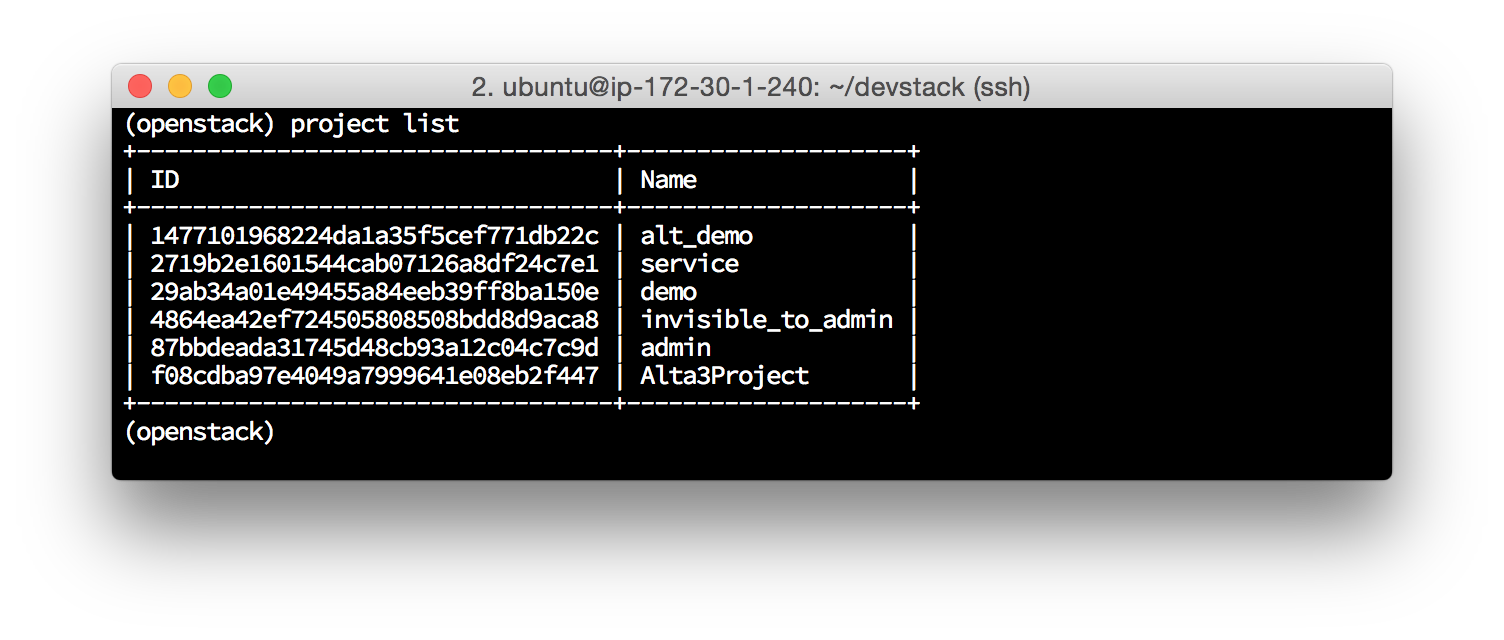
Task: Click the Name column header
Action: pos(668,181)
